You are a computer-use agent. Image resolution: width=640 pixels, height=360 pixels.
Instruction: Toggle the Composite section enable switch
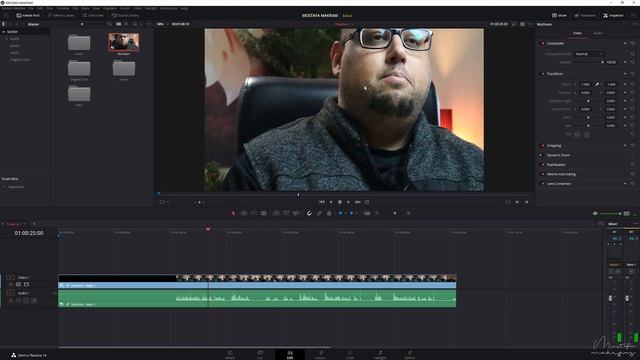click(542, 43)
